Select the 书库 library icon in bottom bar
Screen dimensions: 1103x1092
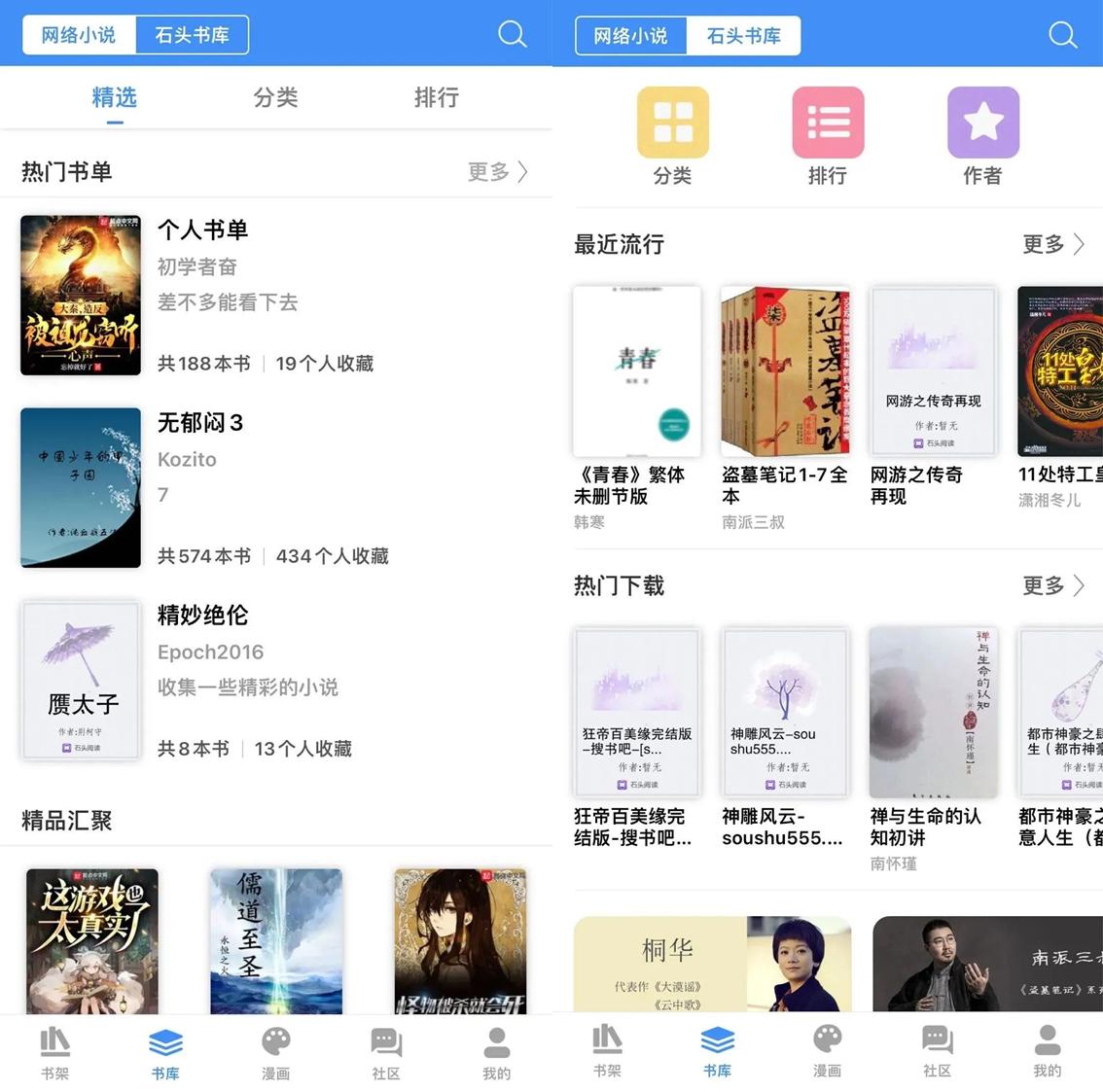[165, 1050]
